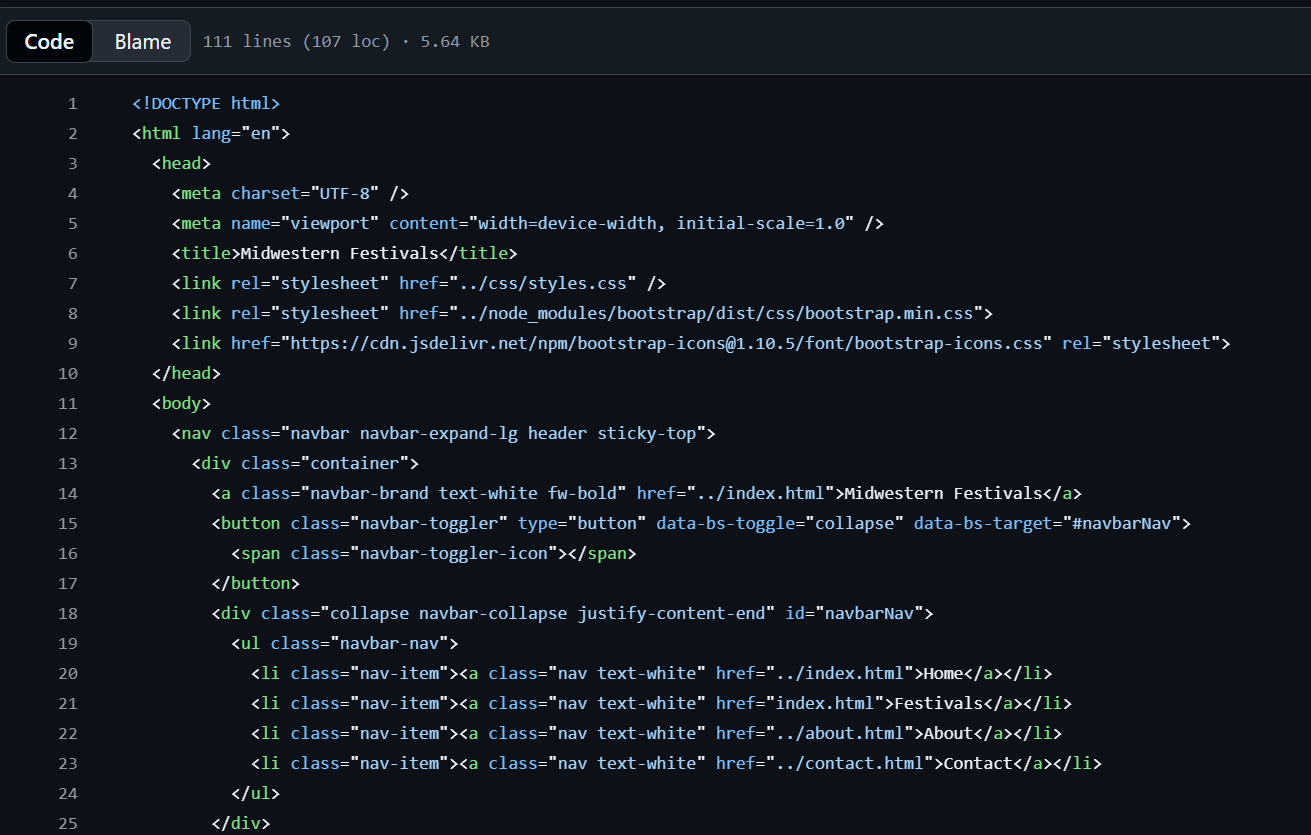
Task: Click the navbar-brand anchor line
Action: [x=647, y=493]
